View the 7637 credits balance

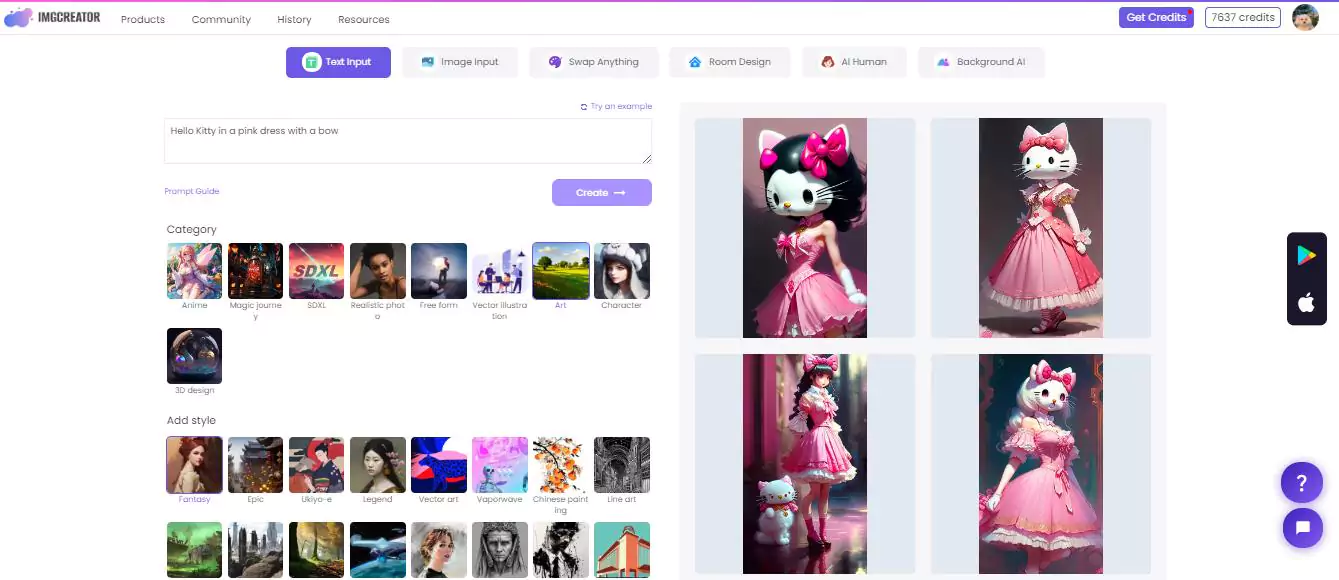pos(1243,17)
